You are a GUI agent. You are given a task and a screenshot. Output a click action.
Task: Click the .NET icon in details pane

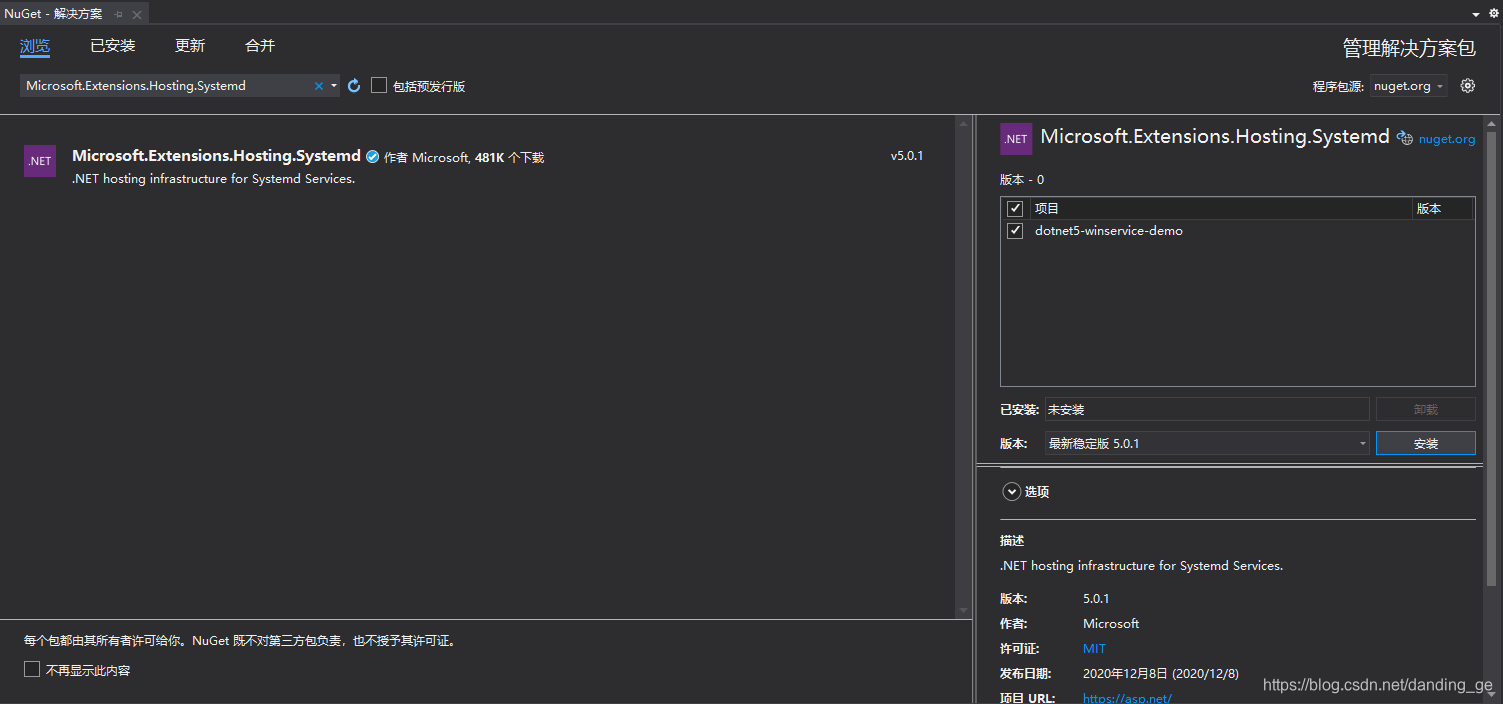coord(1016,139)
